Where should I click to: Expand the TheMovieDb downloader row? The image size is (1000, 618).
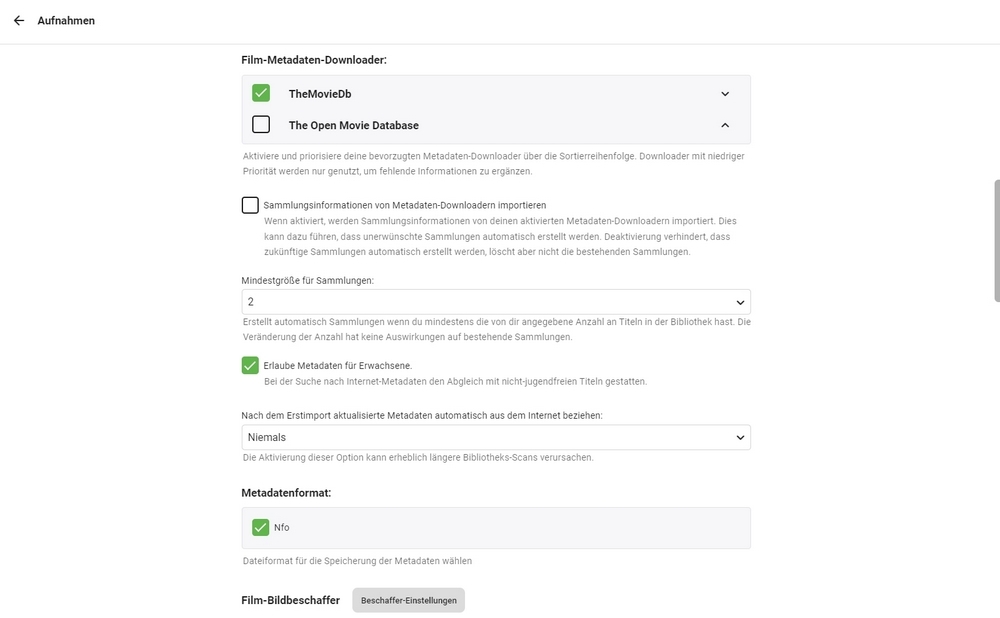[725, 93]
